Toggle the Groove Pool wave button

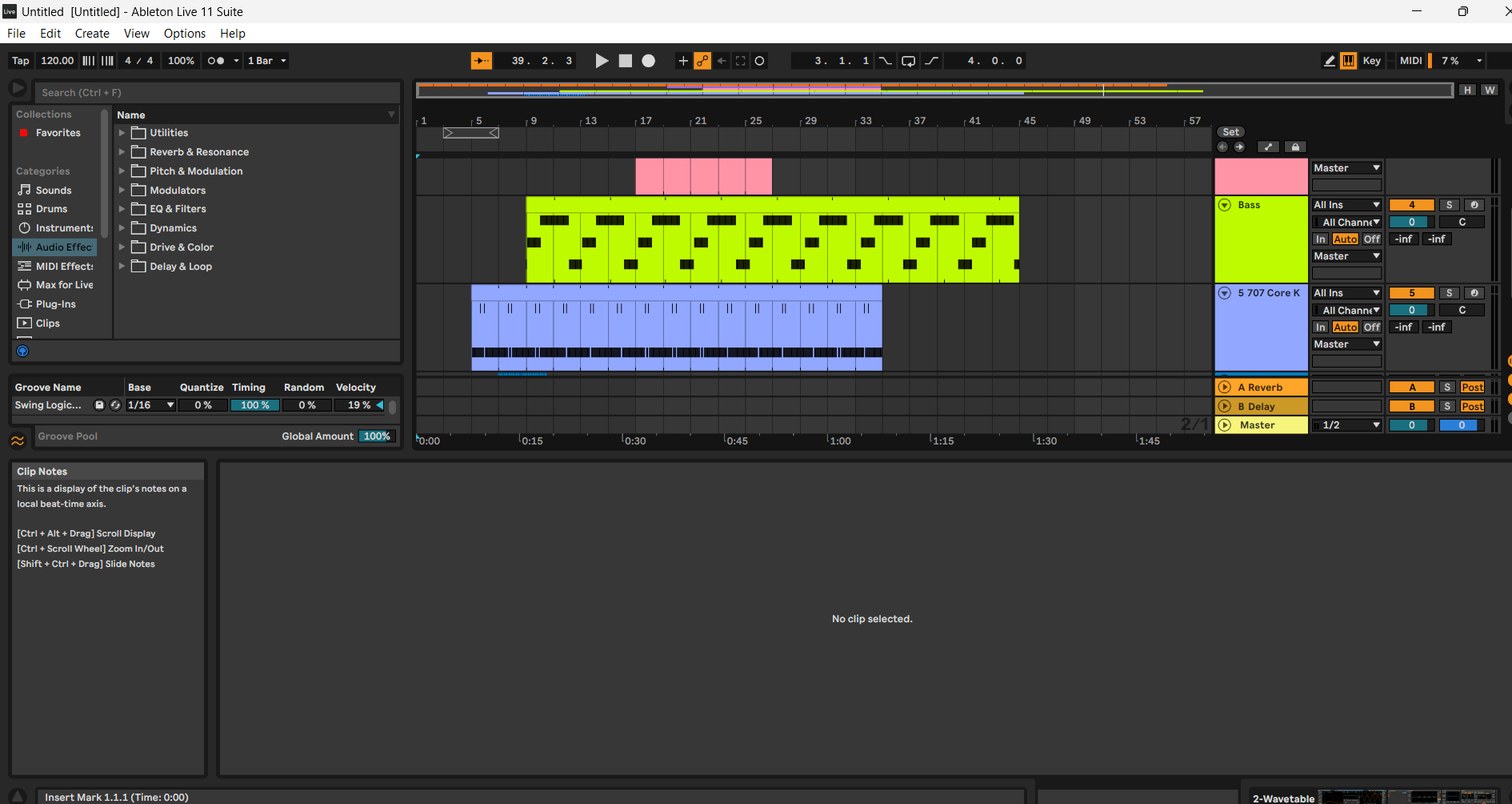point(17,440)
